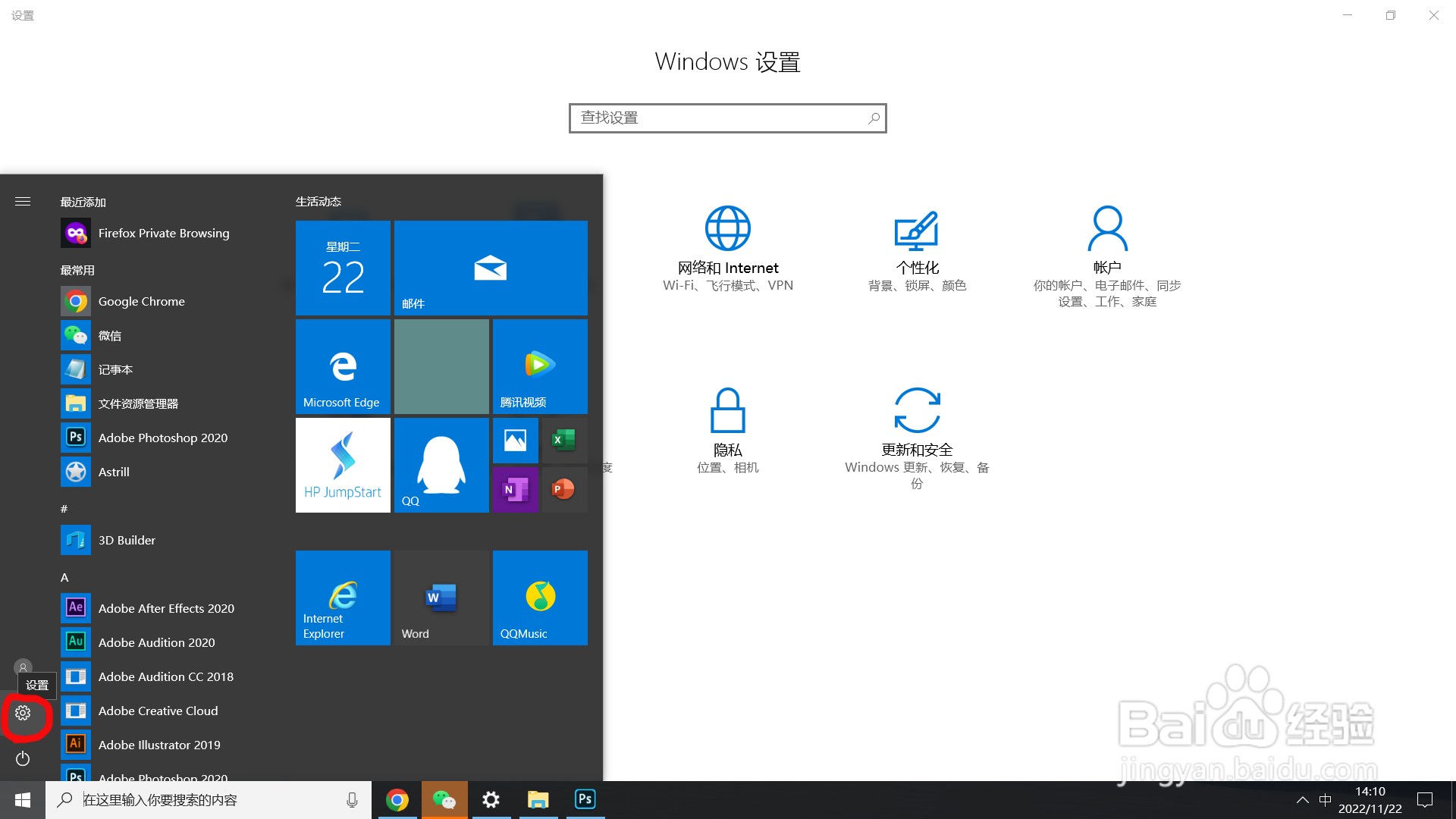Click the Windows Start button

[23, 800]
